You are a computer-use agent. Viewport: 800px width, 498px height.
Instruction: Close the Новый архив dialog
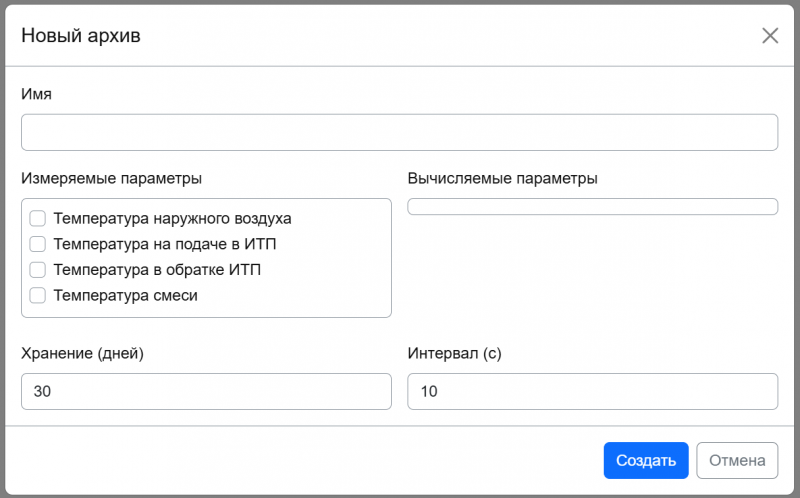pos(769,36)
